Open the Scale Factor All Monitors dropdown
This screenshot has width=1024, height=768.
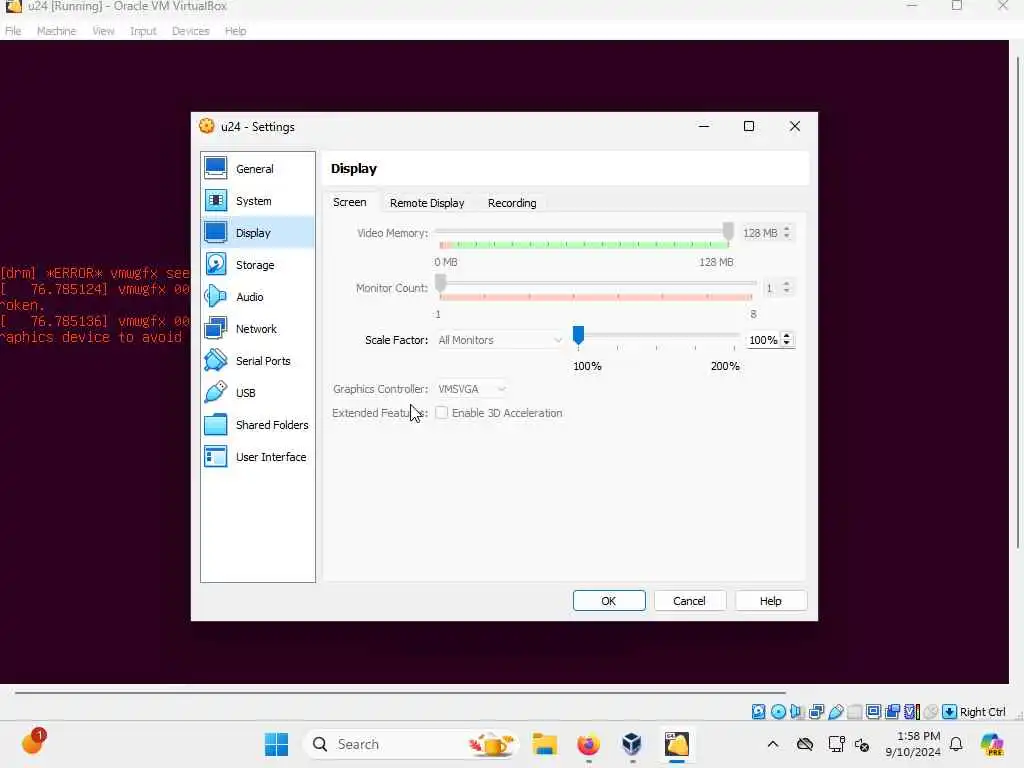[x=500, y=340]
